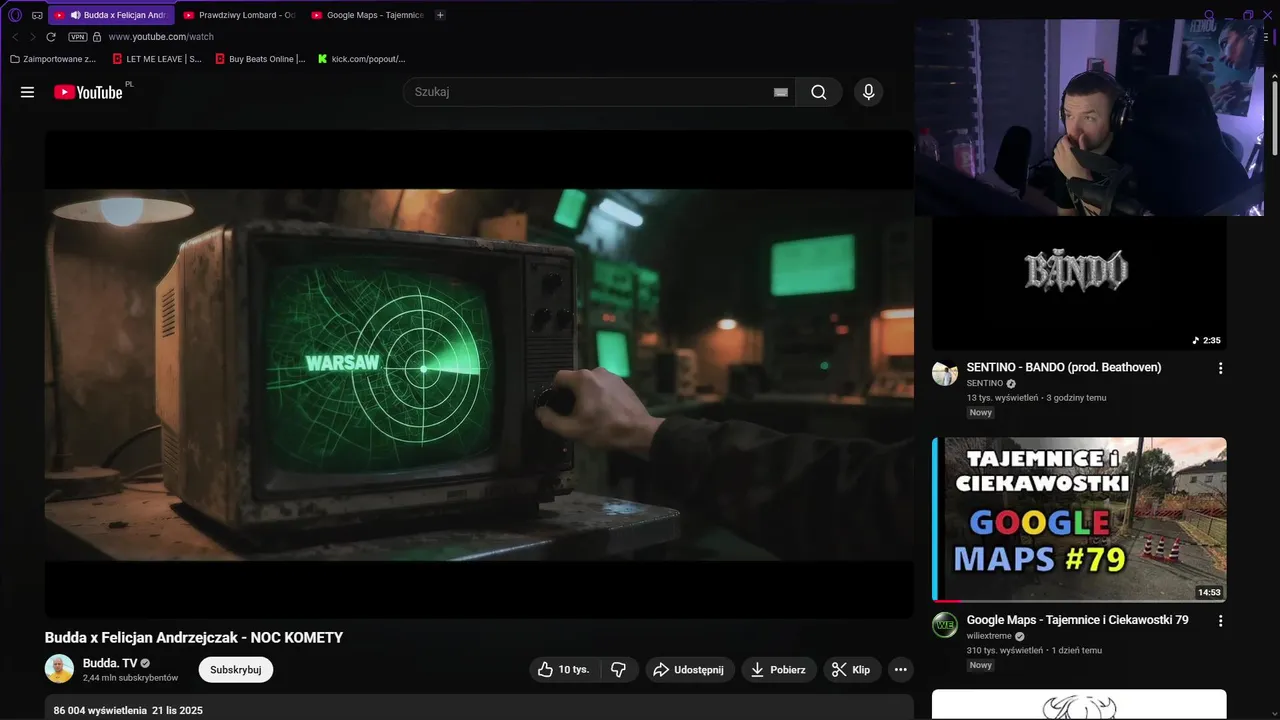This screenshot has height=720, width=1280.
Task: Go to YouTube home via logo
Action: click(x=90, y=92)
